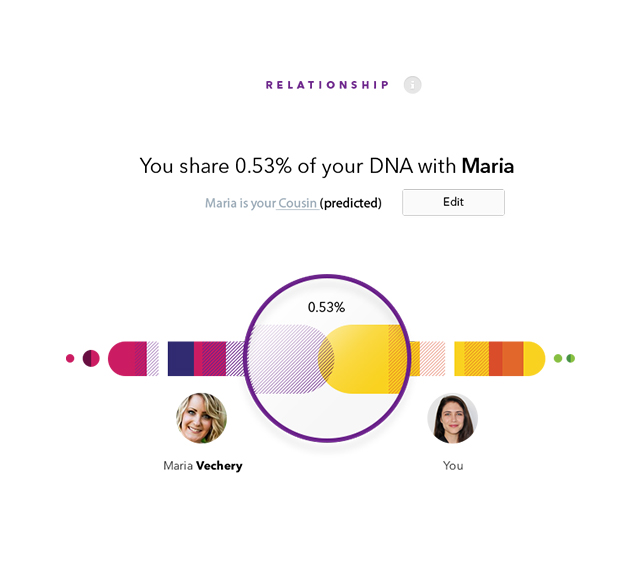Click the small pink dot on far left
Screen dimensions: 640x575
70,358
